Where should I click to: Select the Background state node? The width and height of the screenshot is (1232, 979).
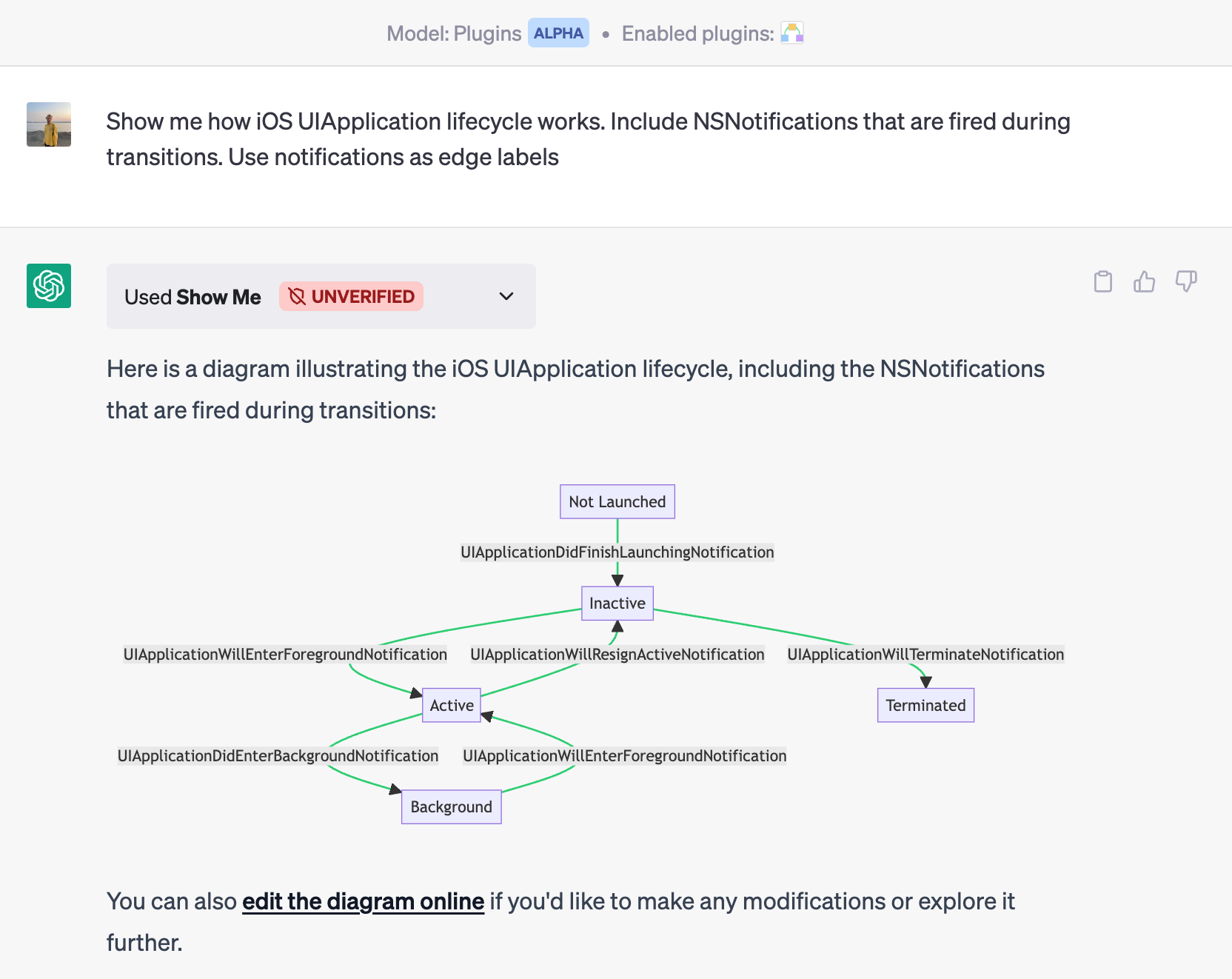(x=451, y=806)
